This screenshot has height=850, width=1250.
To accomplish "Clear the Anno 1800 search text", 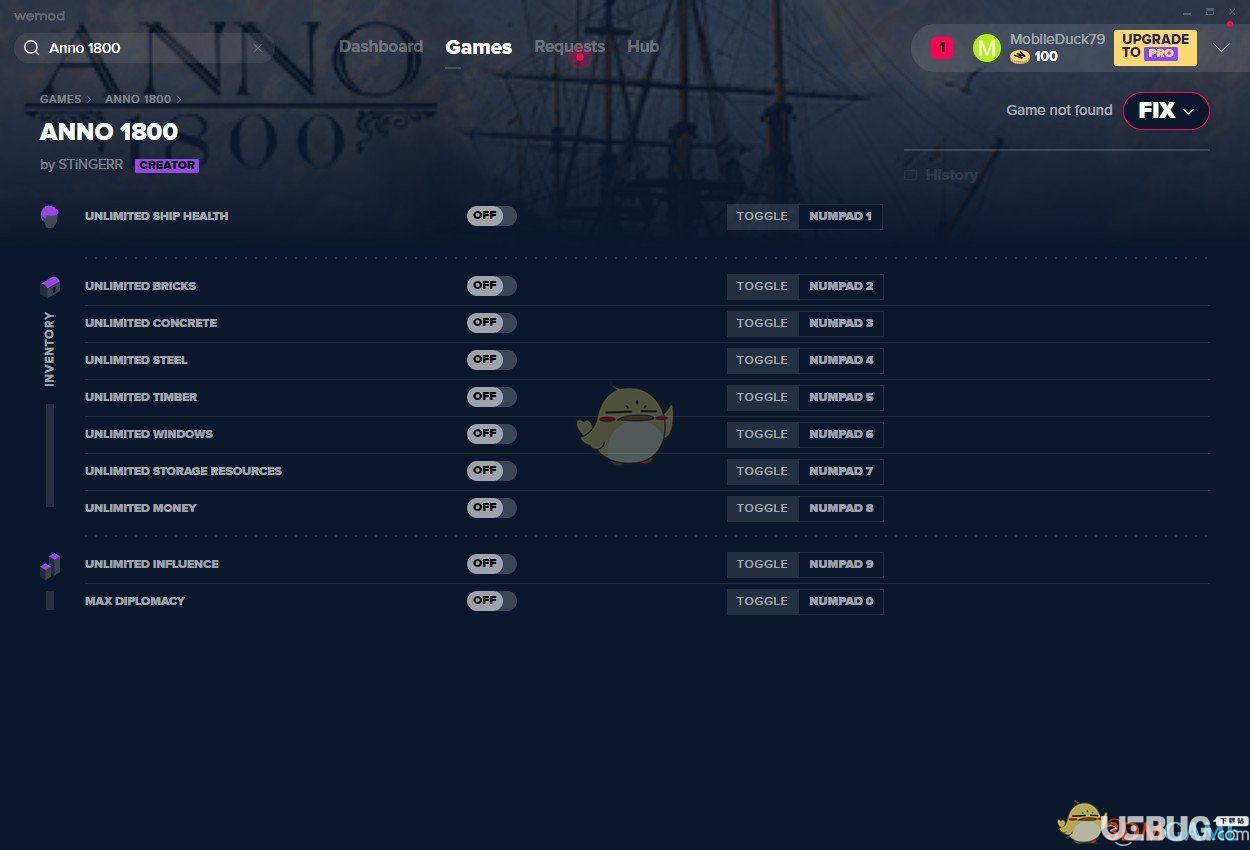I will [257, 48].
